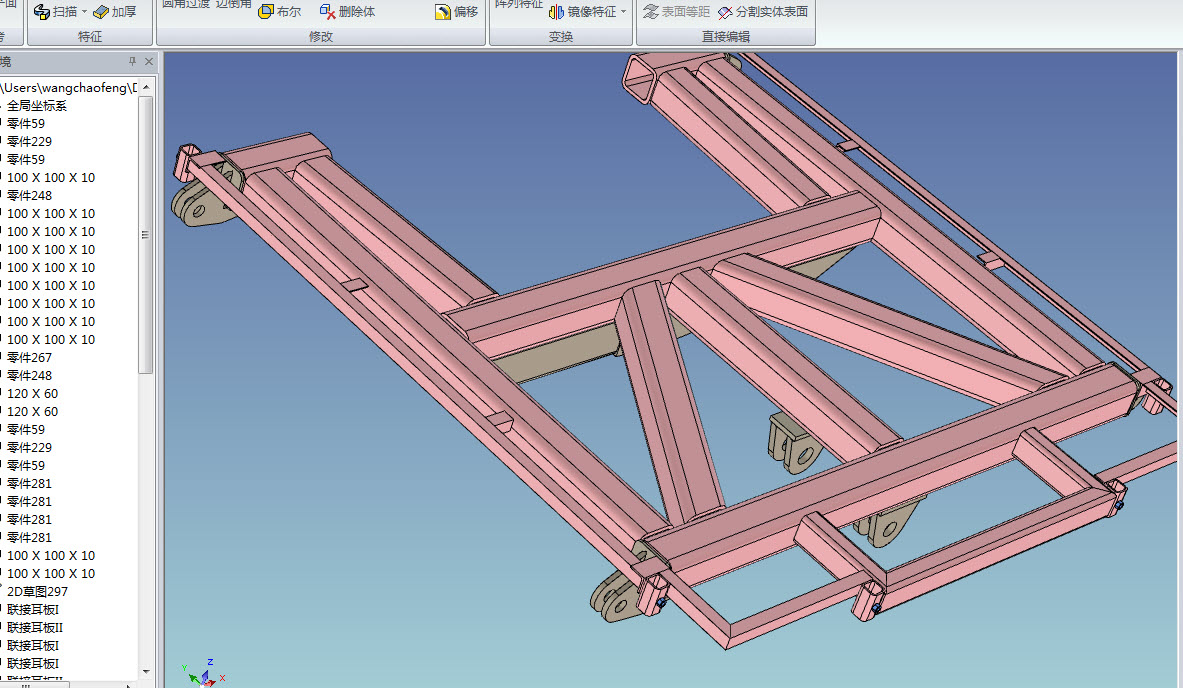Image resolution: width=1183 pixels, height=688 pixels.
Task: Click the 联接耳板II tree entry
Action: [35, 628]
